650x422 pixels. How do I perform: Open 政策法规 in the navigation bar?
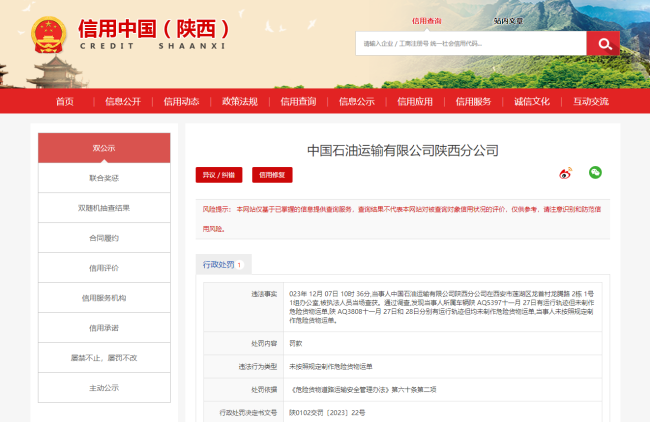[240, 102]
